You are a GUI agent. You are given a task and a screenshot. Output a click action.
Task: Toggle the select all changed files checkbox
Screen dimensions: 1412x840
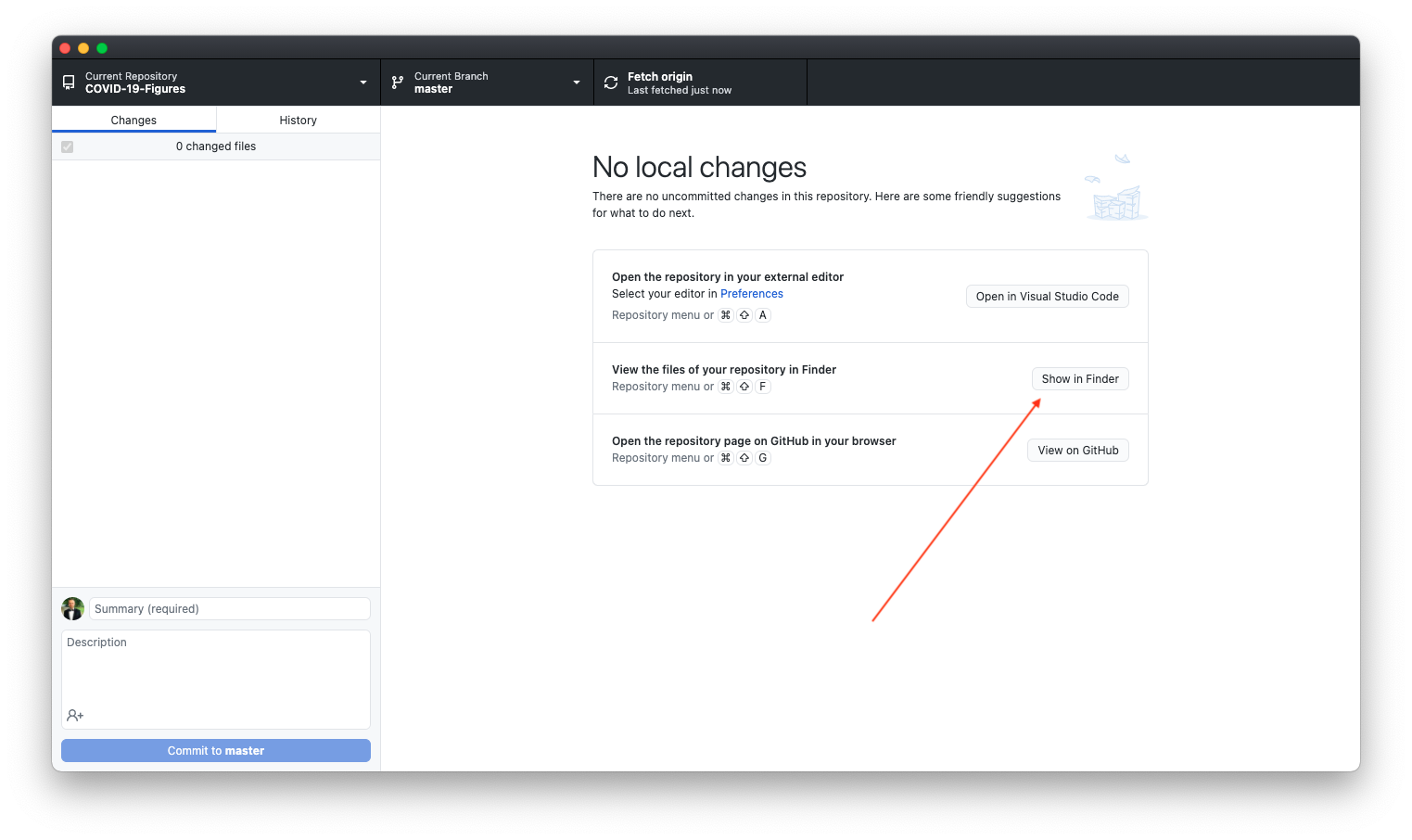(x=68, y=146)
